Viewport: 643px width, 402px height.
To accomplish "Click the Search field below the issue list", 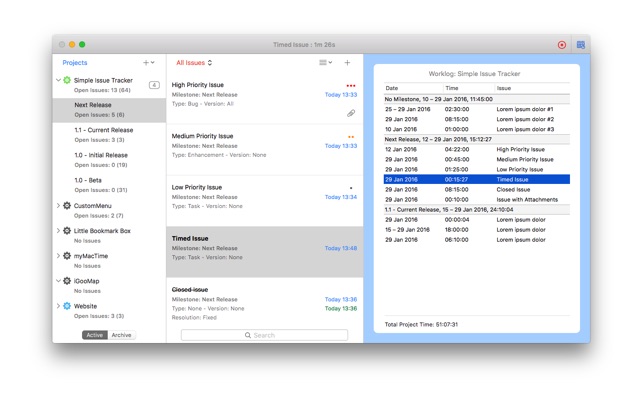I will tap(265, 335).
